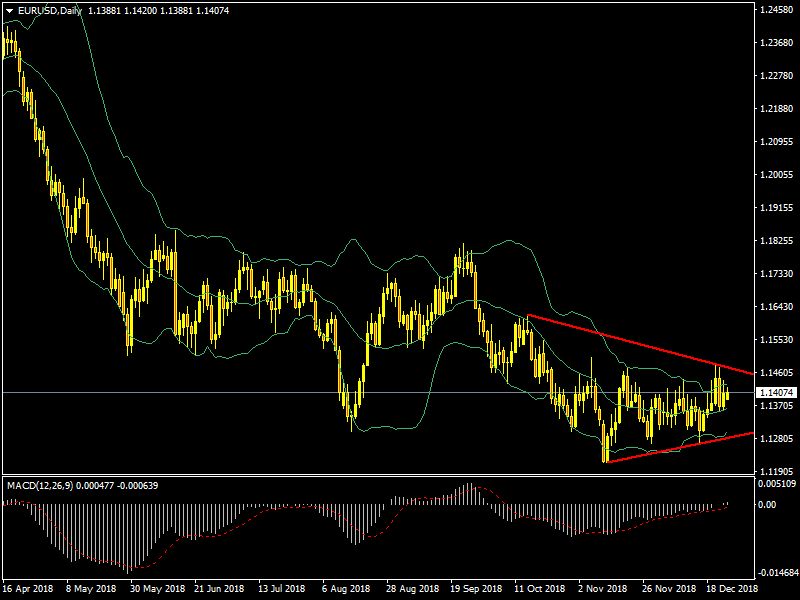Image resolution: width=800 pixels, height=600 pixels.
Task: Click the 1.11905 price scale label
Action: 775,471
